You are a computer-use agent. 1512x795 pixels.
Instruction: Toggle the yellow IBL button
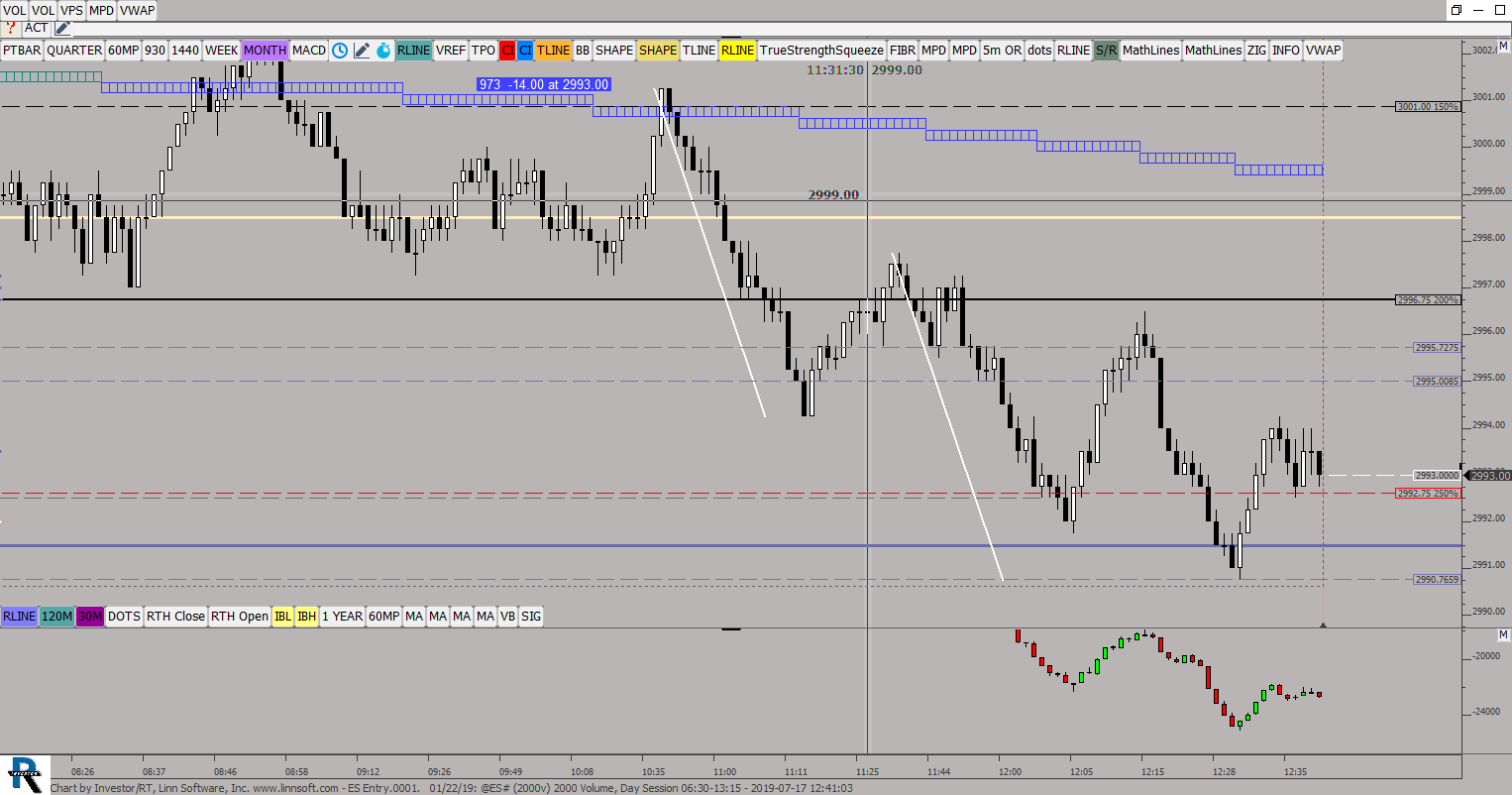pos(282,617)
